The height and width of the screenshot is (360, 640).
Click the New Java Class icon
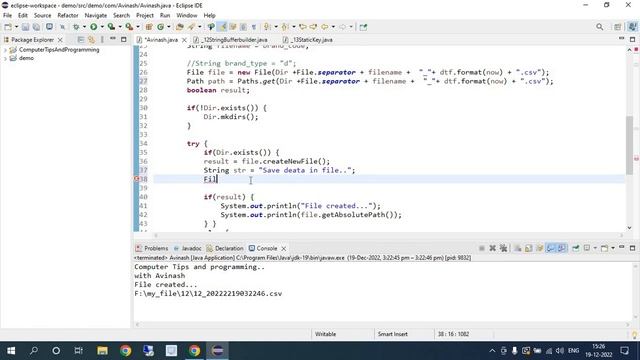160,27
